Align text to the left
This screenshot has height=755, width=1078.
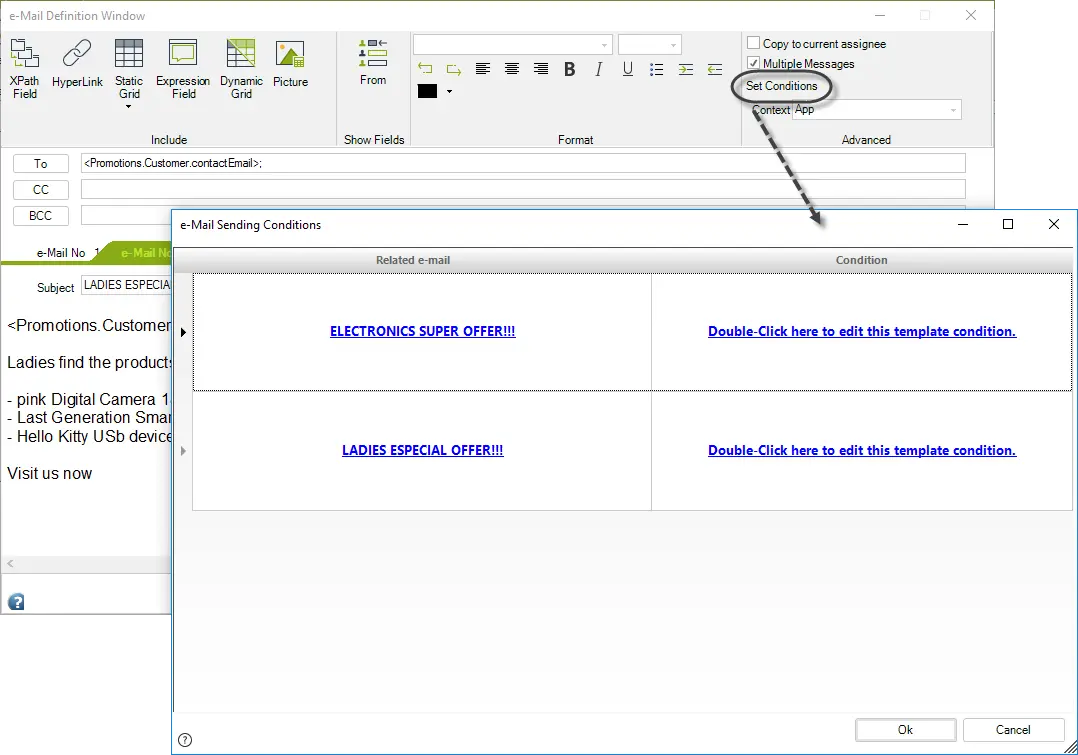[483, 69]
